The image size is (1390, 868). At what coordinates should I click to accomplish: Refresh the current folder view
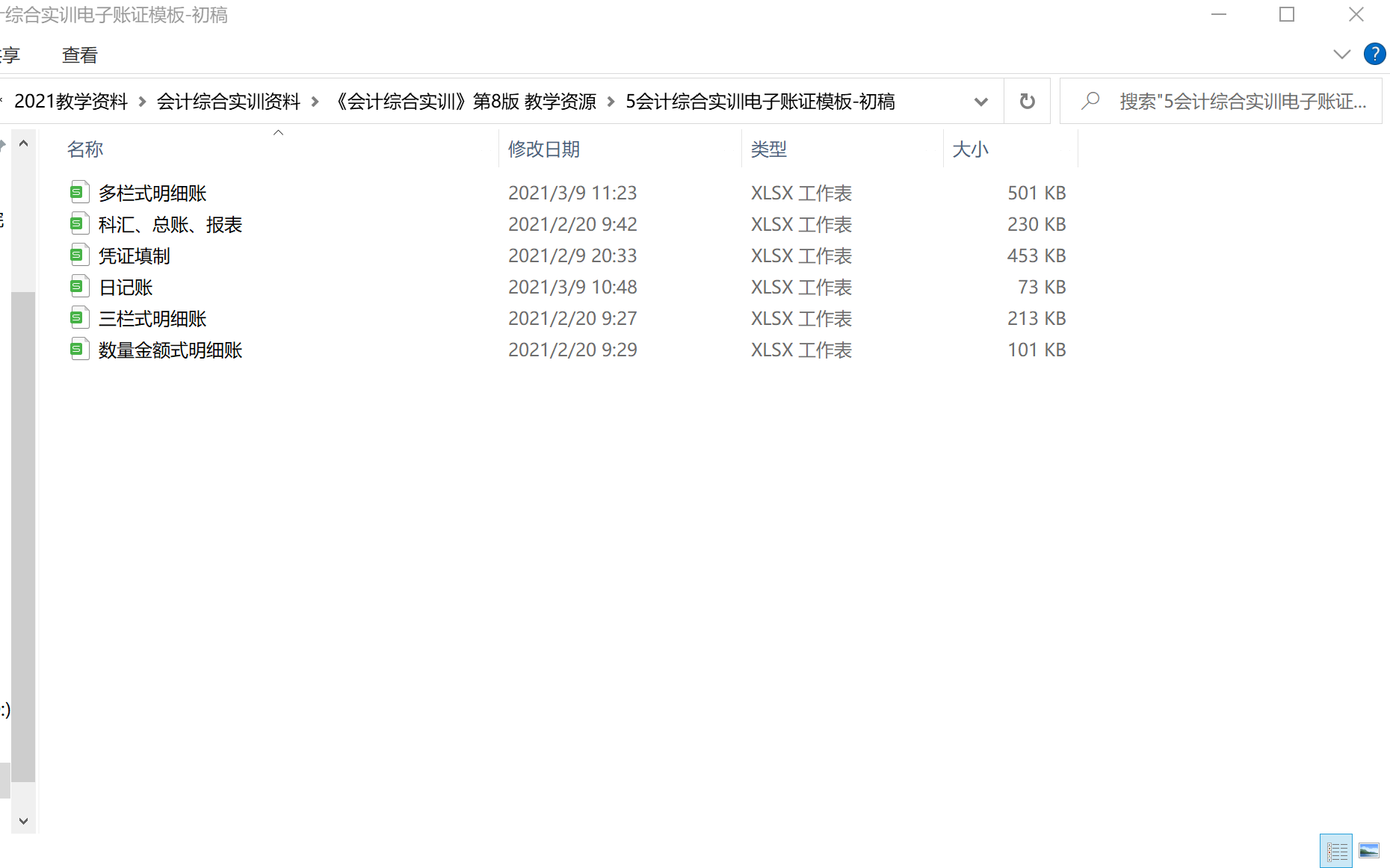[x=1027, y=101]
